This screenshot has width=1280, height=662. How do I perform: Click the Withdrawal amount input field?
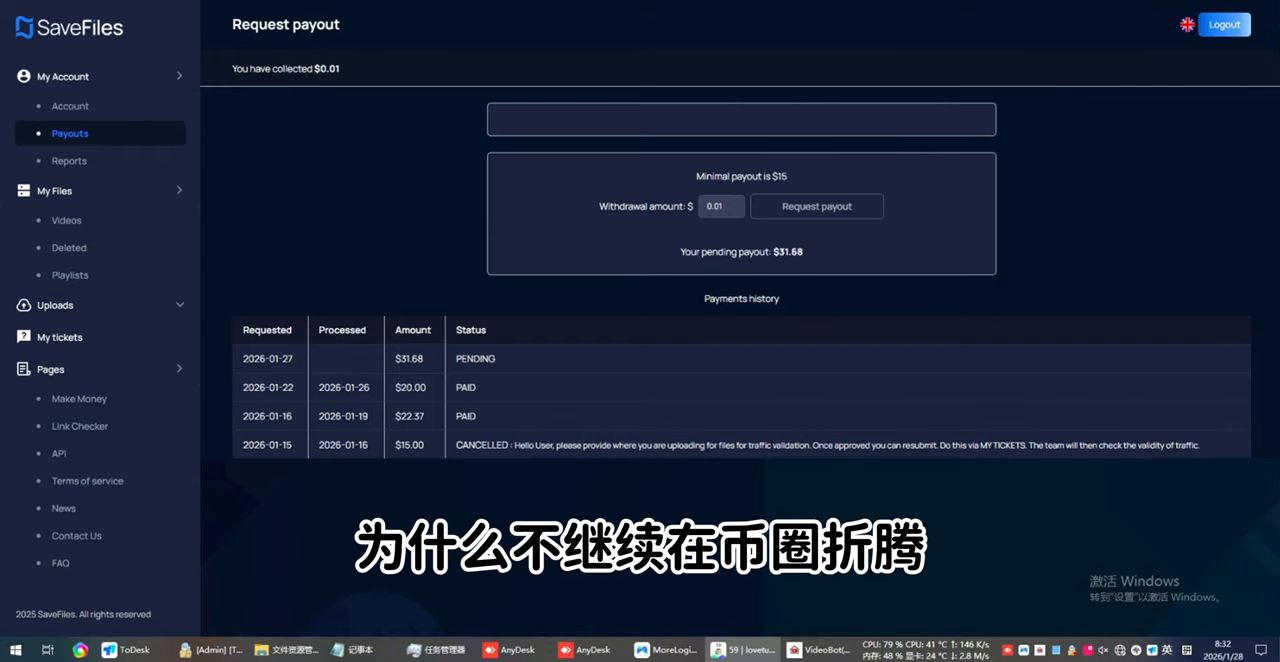point(721,206)
